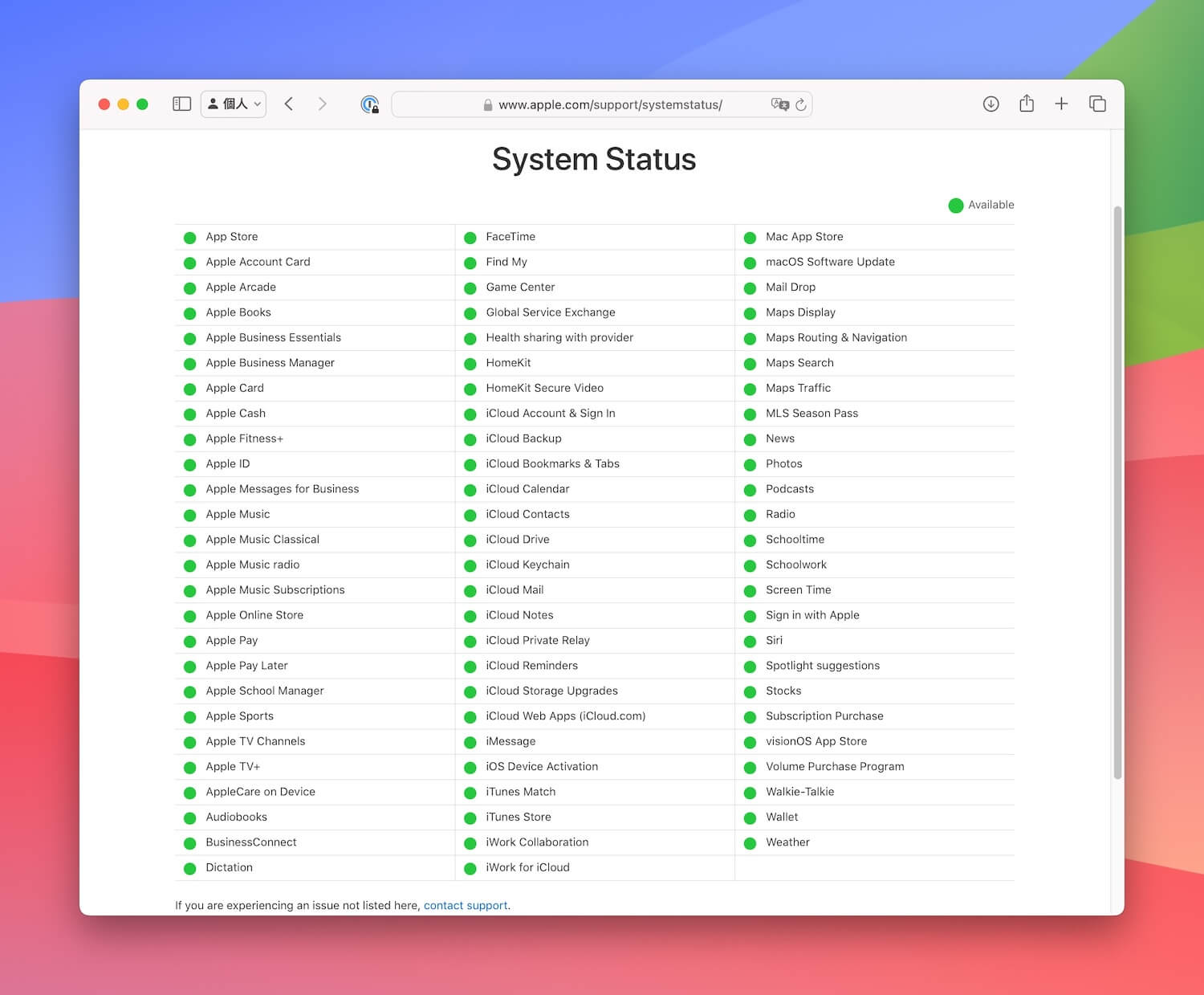Select the Walkie-Talkie entry
This screenshot has height=995, width=1204.
click(x=800, y=792)
